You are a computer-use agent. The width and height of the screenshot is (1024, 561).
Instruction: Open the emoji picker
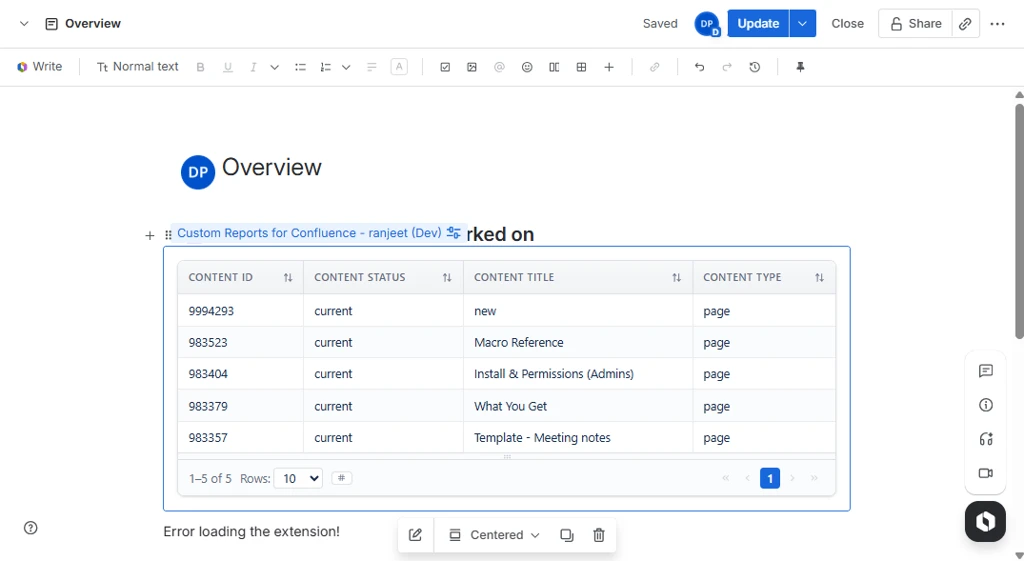pos(526,67)
